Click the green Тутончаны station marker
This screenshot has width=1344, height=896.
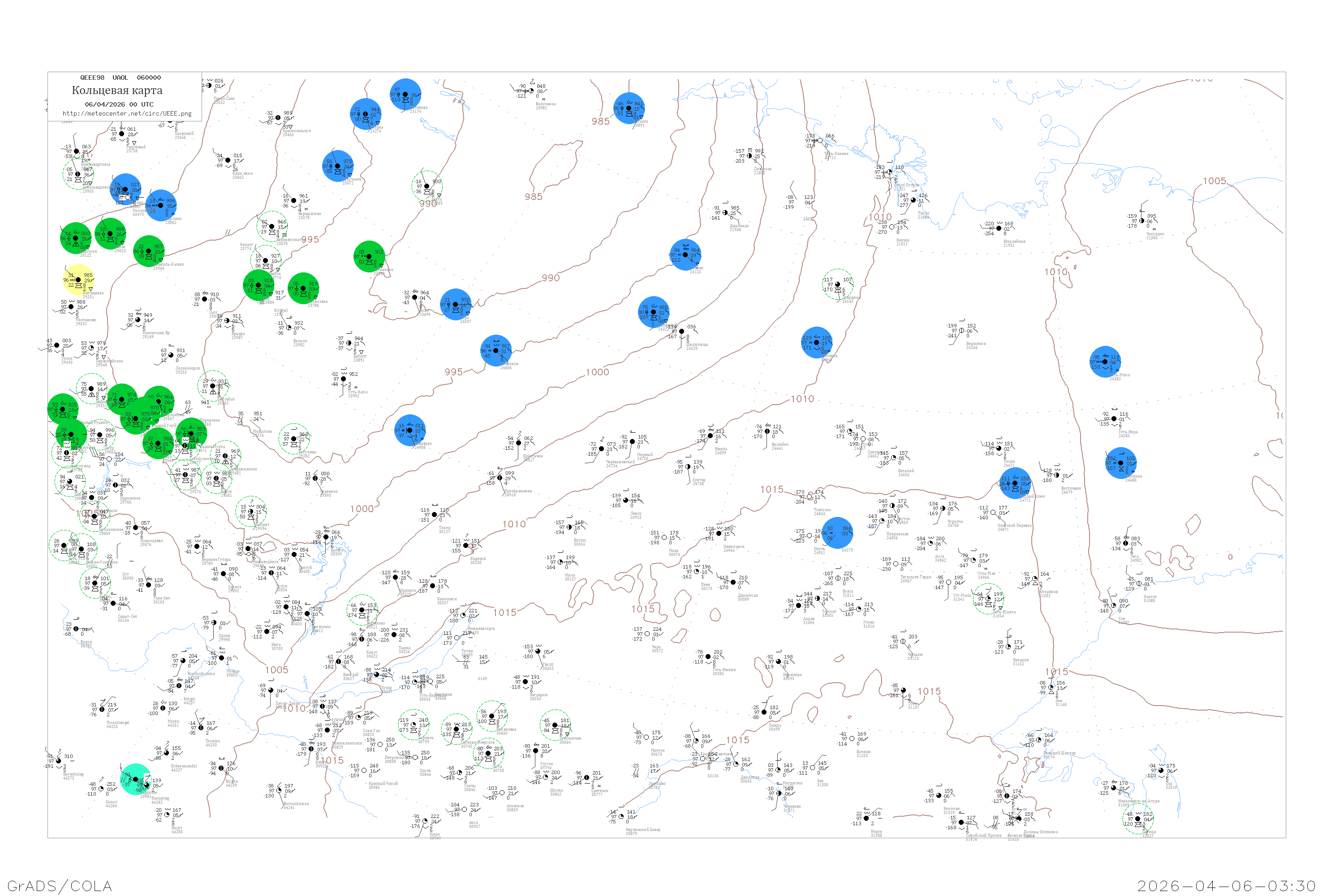pyautogui.click(x=369, y=257)
